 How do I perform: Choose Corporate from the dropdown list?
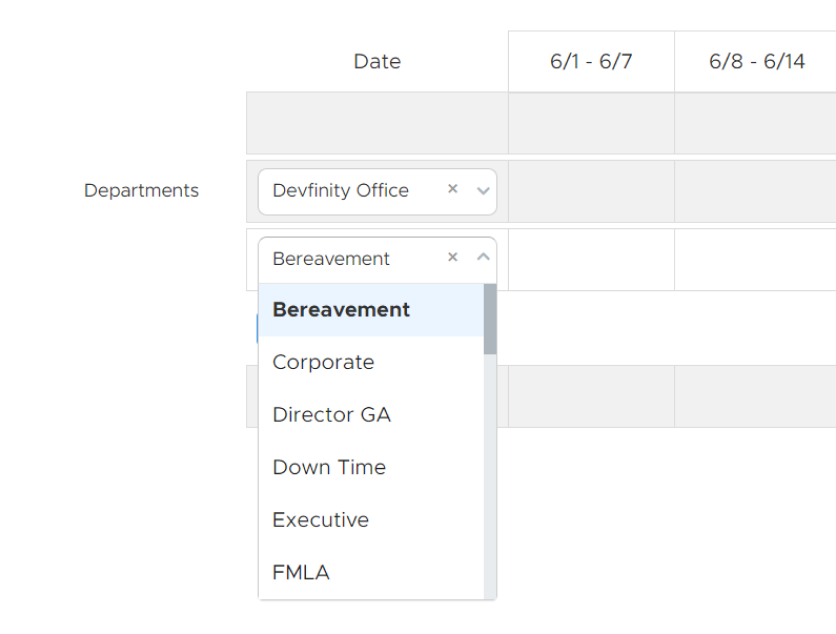(x=323, y=362)
